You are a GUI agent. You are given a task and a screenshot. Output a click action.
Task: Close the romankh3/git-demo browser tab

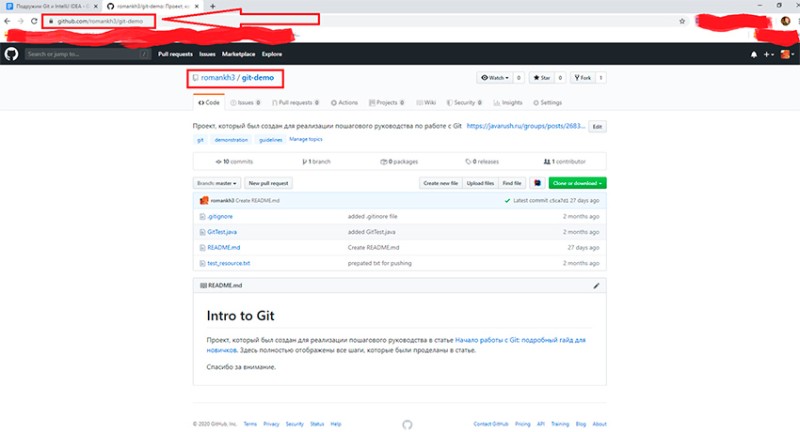click(x=196, y=6)
